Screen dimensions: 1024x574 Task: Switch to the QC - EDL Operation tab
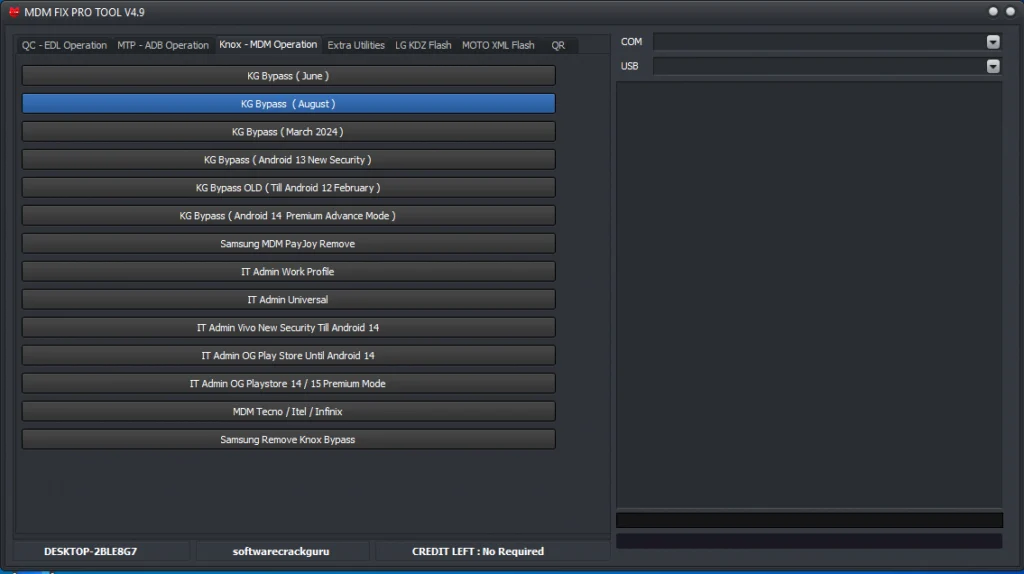click(x=64, y=45)
